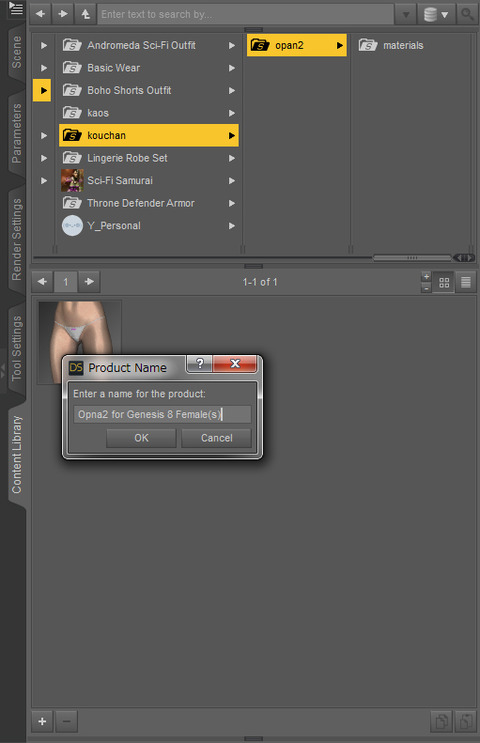Expand the Basic Wear tree node

(x=44, y=68)
